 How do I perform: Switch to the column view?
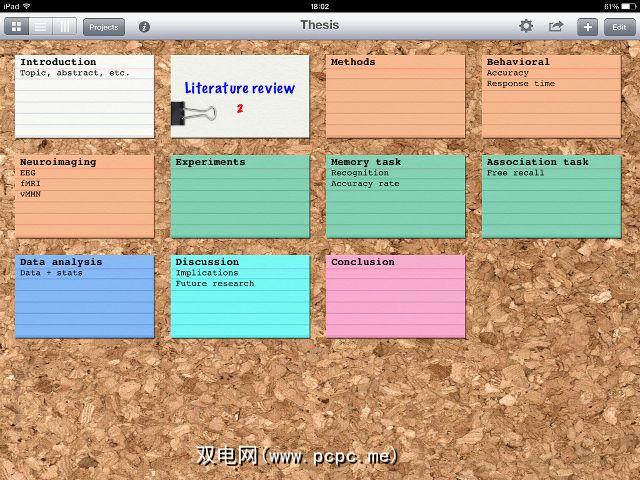point(64,27)
